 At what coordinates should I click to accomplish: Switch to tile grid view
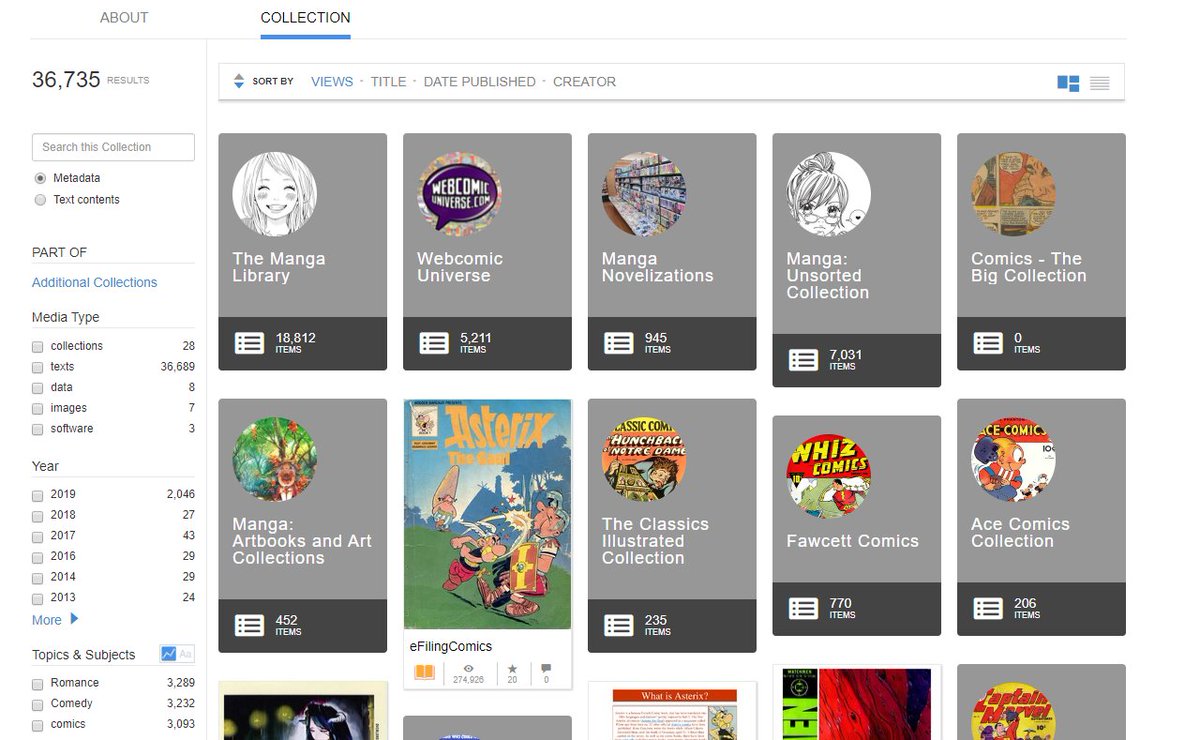[x=1068, y=83]
